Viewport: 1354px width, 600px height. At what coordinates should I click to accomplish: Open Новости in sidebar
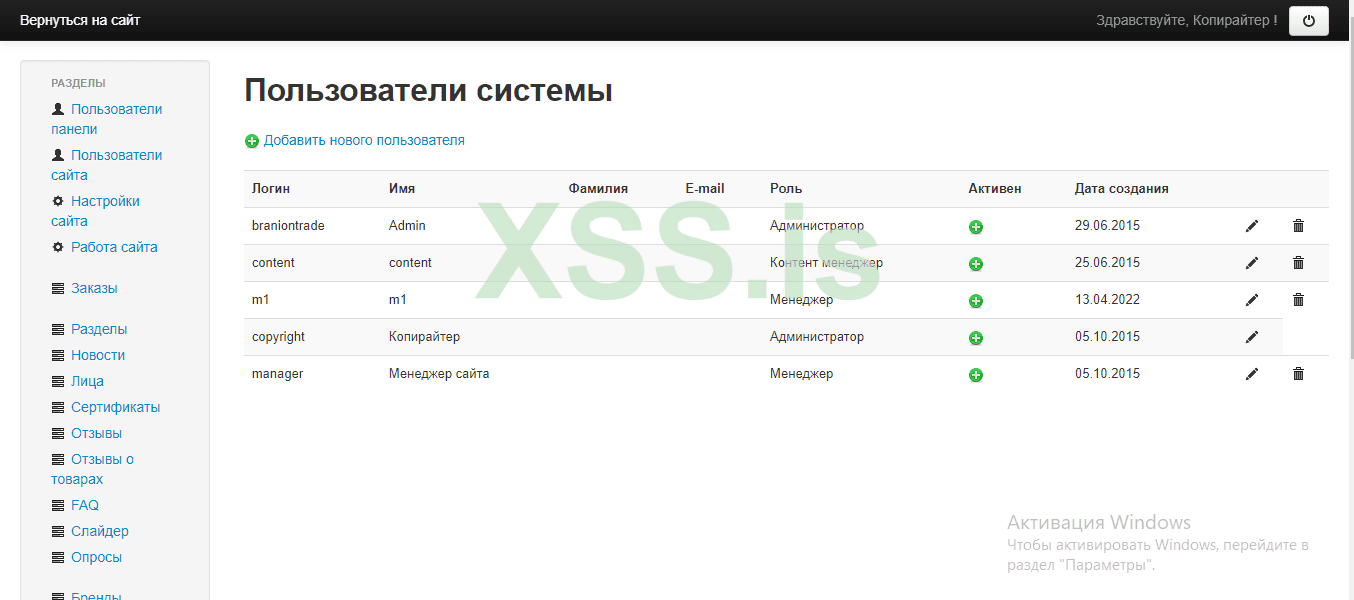[x=98, y=355]
